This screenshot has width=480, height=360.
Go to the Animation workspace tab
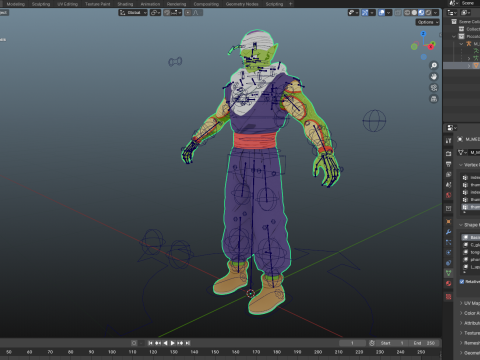[150, 4]
